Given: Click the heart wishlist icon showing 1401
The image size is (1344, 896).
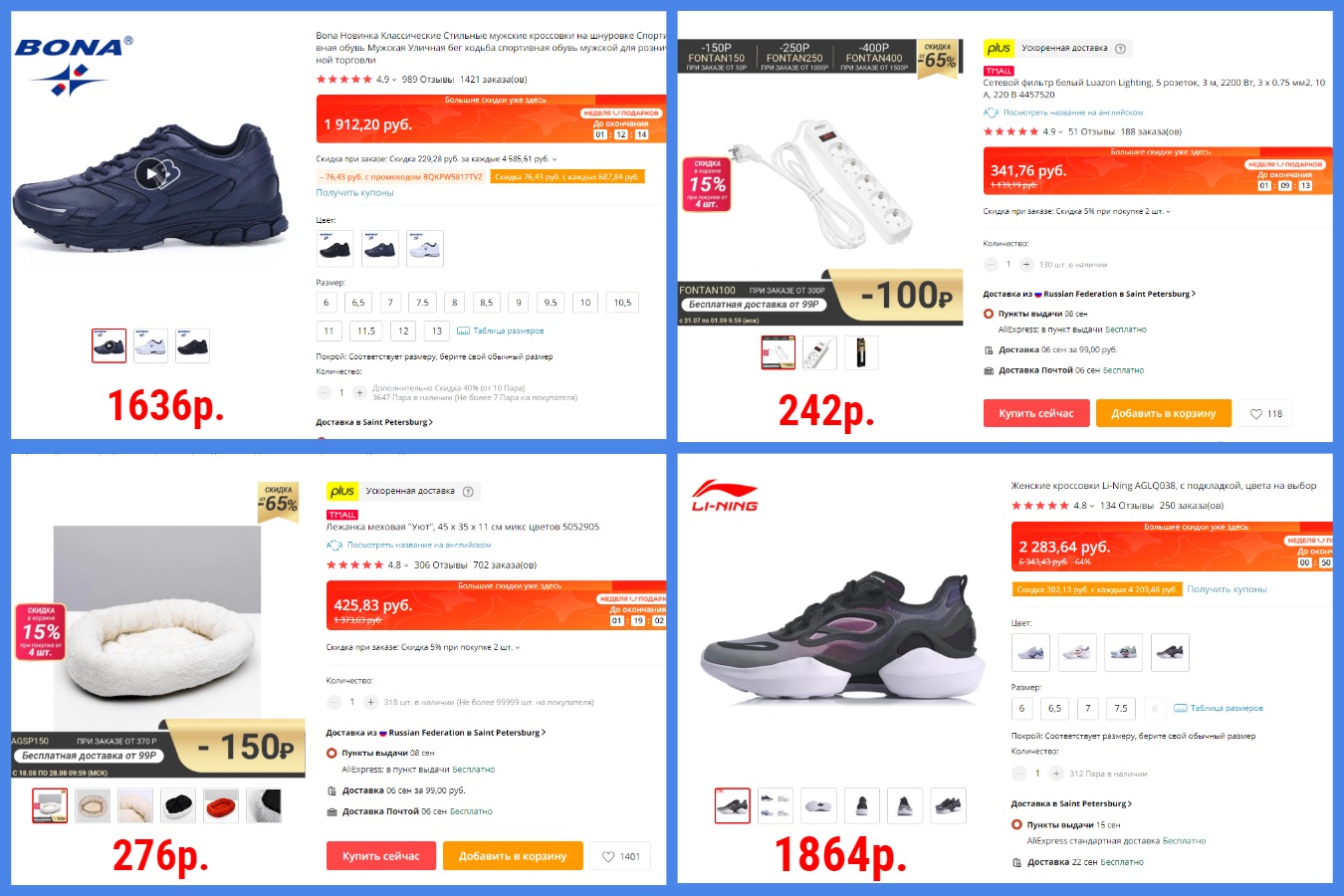Looking at the screenshot, I should tap(608, 856).
